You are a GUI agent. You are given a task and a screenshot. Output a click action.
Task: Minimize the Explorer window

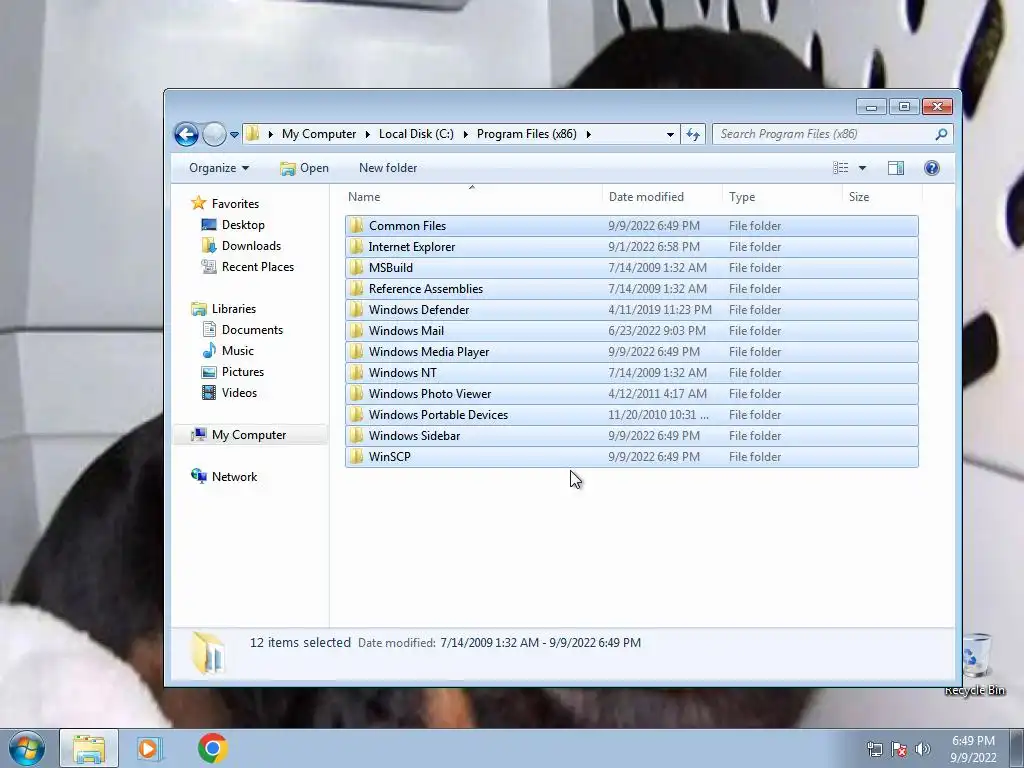click(x=871, y=106)
